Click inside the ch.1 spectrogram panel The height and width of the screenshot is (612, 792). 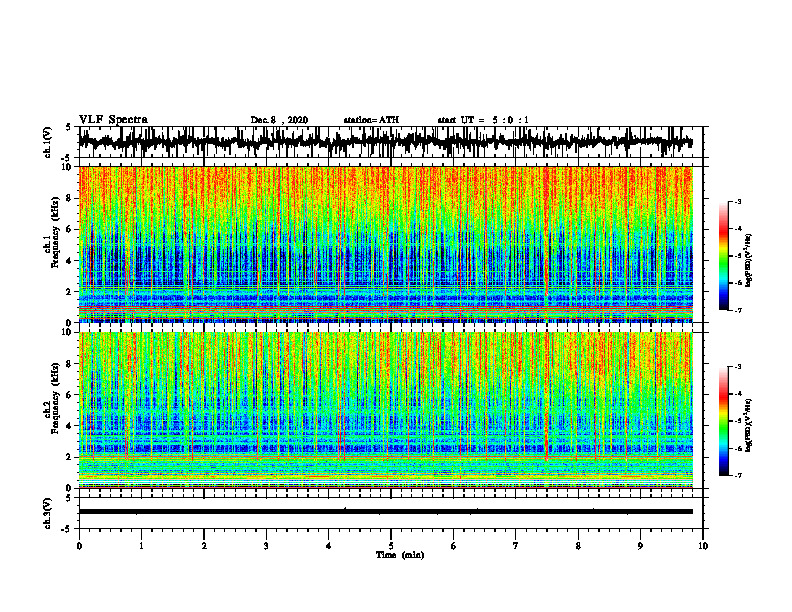(385, 244)
